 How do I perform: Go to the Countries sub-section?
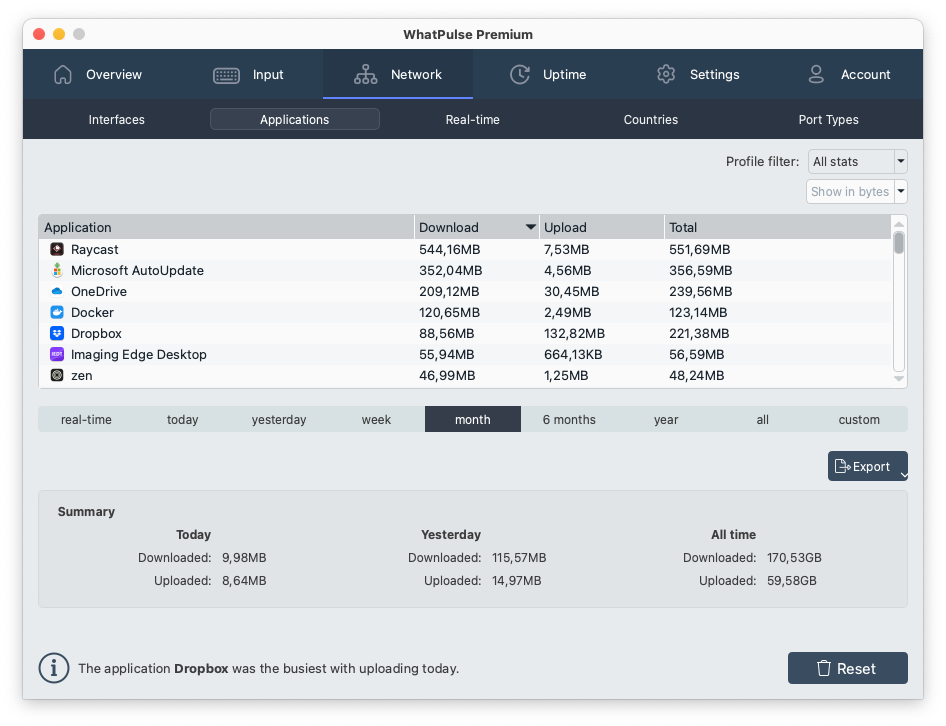point(650,120)
